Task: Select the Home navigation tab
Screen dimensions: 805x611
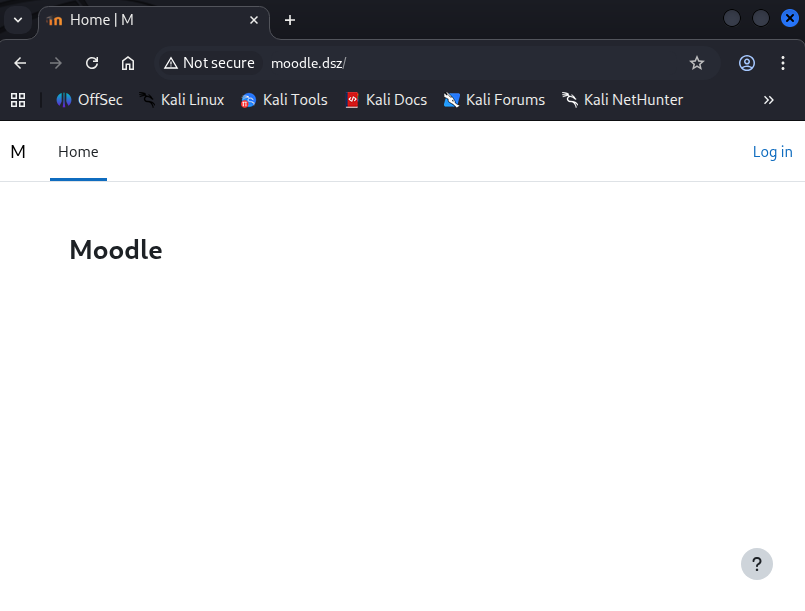Action: [x=78, y=152]
